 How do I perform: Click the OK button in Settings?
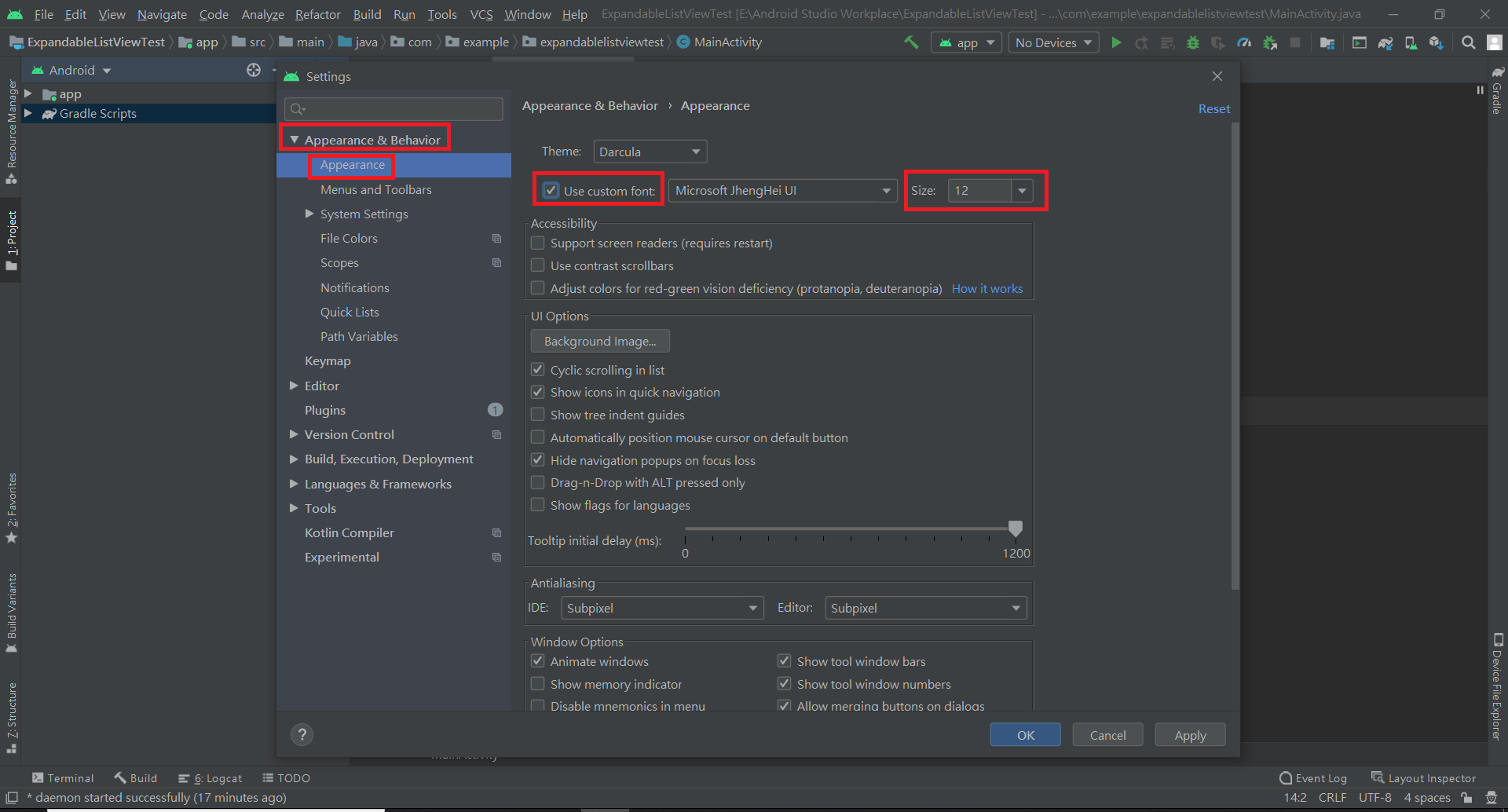(x=1025, y=735)
